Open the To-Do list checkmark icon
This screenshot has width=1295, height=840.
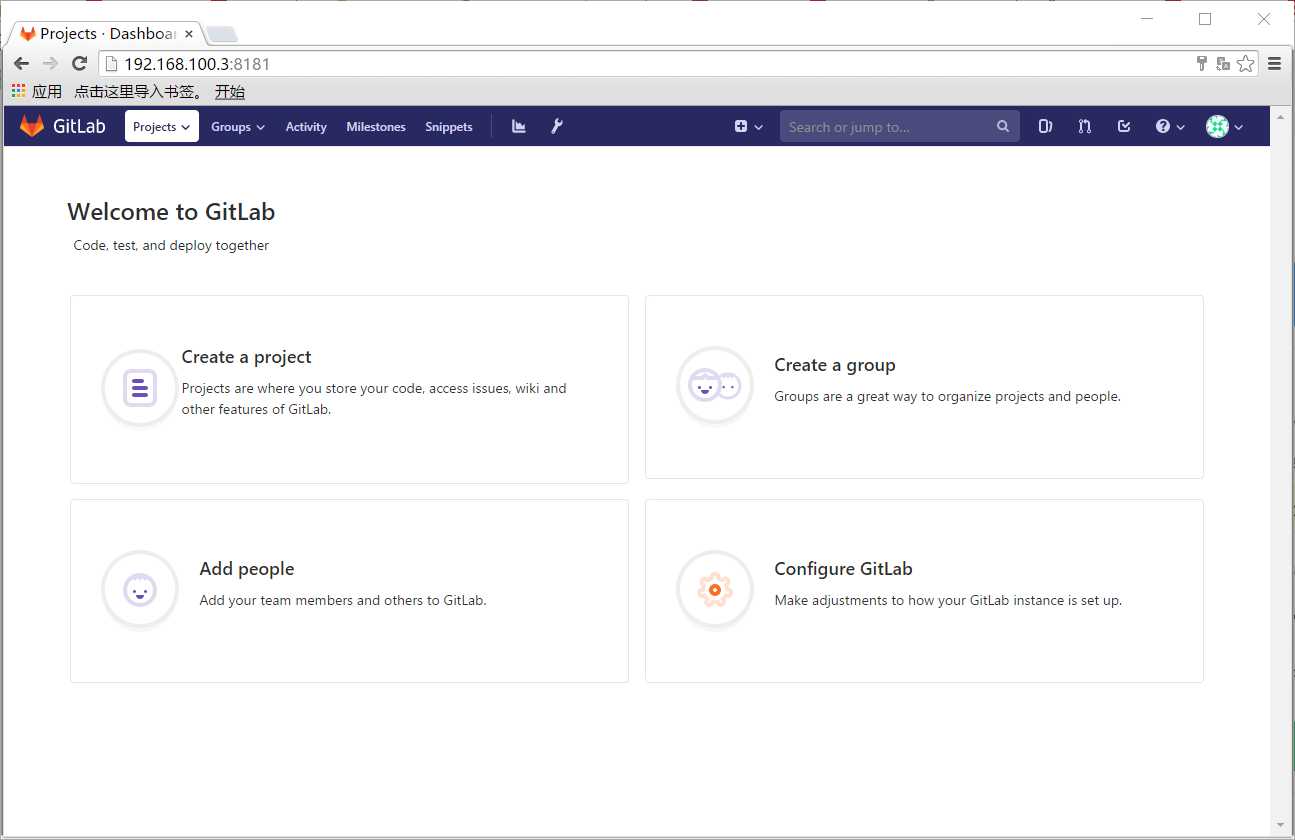[1124, 126]
